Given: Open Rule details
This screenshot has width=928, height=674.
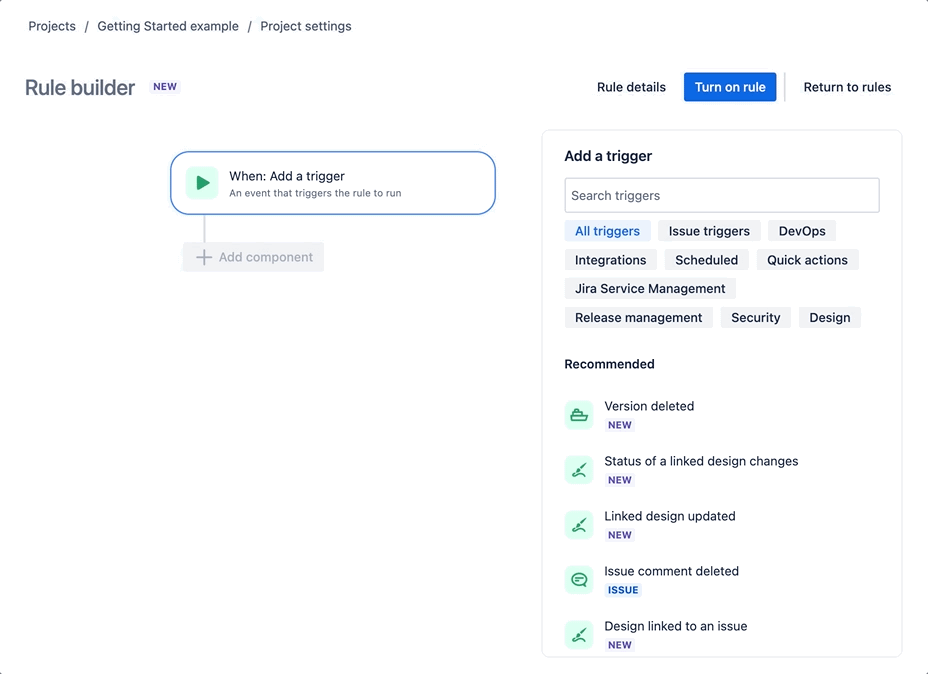Looking at the screenshot, I should click(x=631, y=87).
